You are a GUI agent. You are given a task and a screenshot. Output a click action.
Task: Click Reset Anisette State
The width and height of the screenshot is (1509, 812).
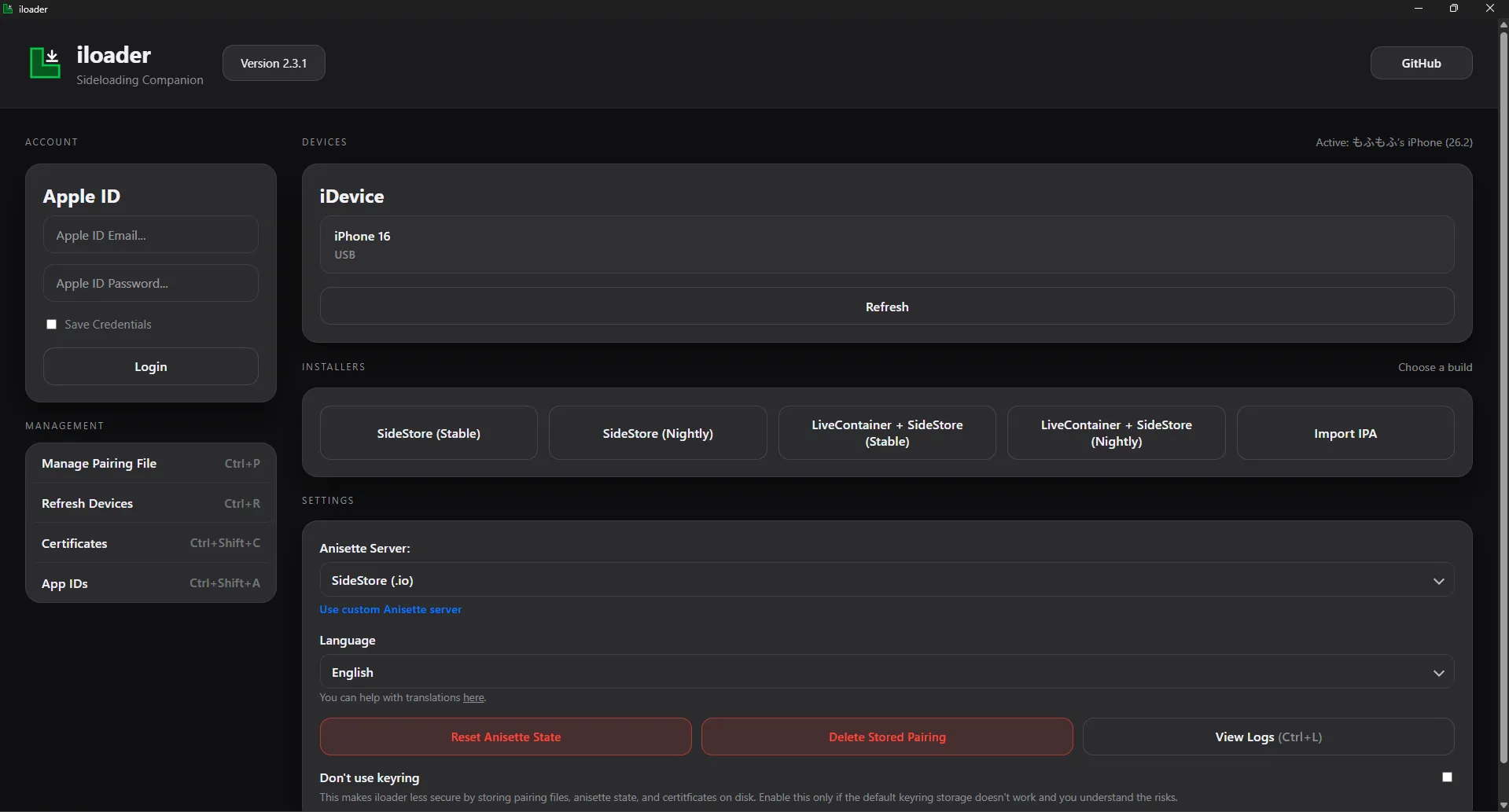[506, 737]
